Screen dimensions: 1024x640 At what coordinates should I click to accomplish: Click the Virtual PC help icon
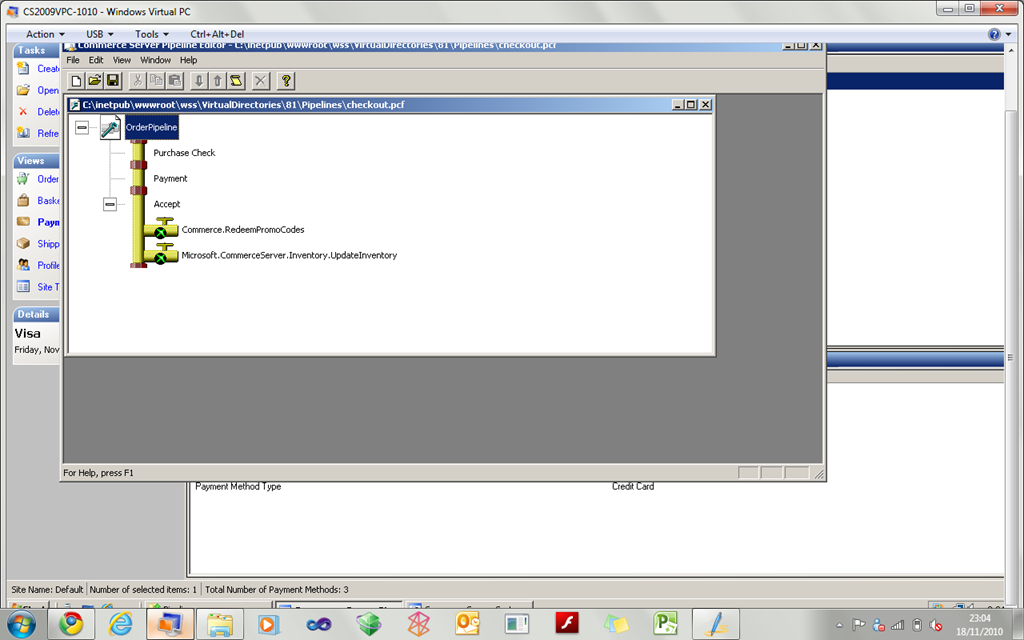[x=994, y=34]
